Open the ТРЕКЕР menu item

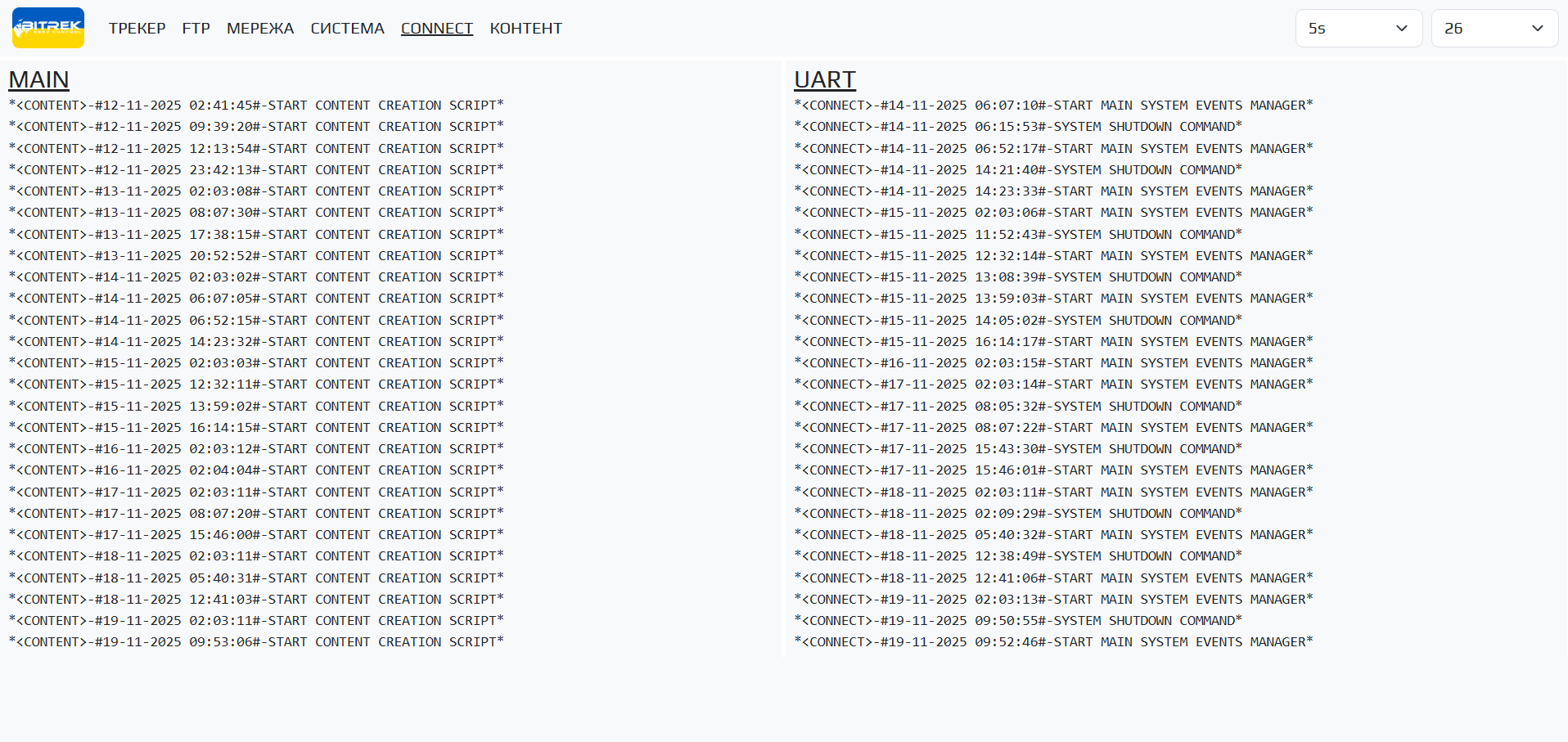(x=137, y=29)
